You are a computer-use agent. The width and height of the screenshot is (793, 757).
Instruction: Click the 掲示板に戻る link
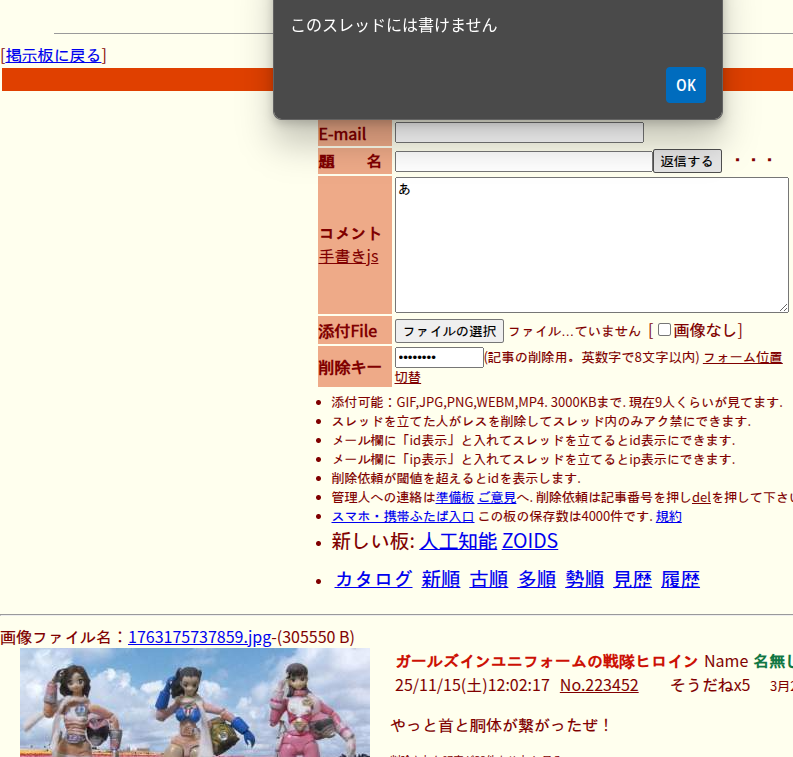[x=54, y=56]
